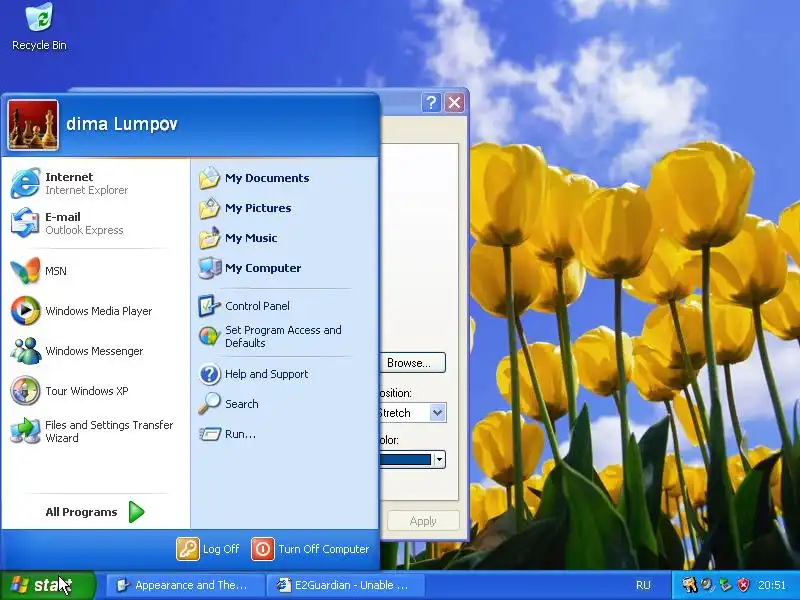This screenshot has width=800, height=600.
Task: Open the Position Stretch dropdown arrow
Action: pos(438,413)
